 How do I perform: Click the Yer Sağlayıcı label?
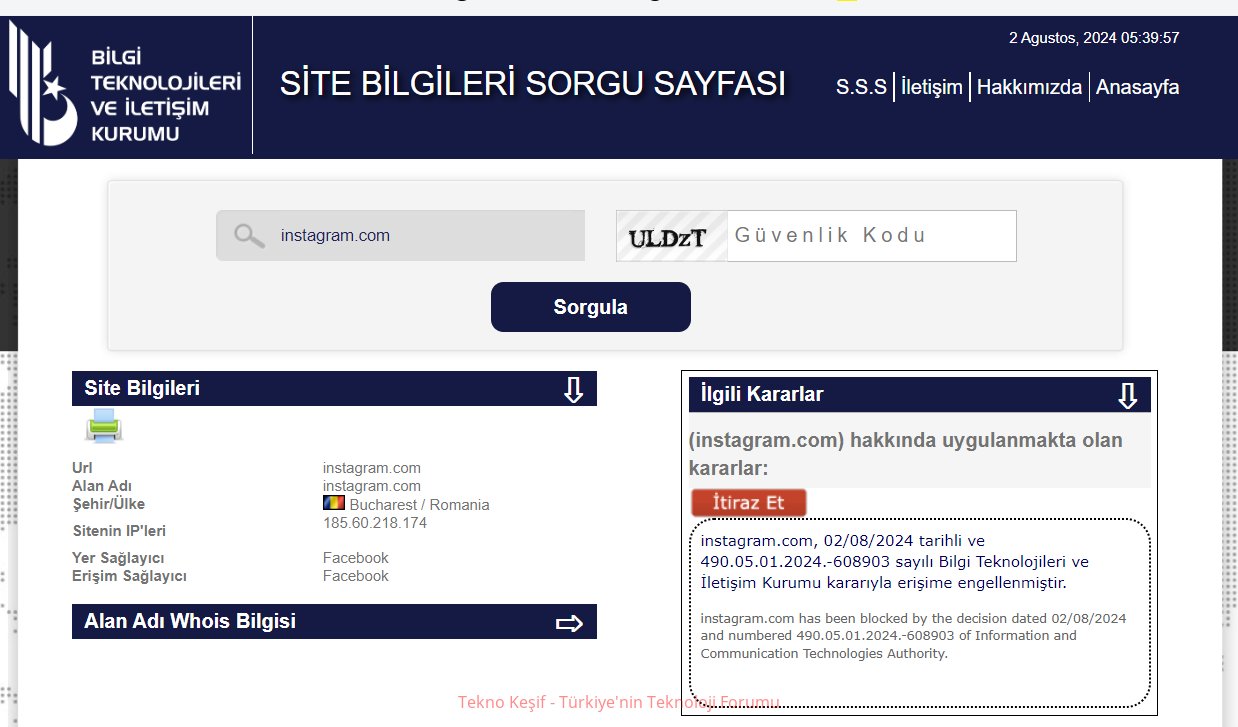tap(118, 558)
